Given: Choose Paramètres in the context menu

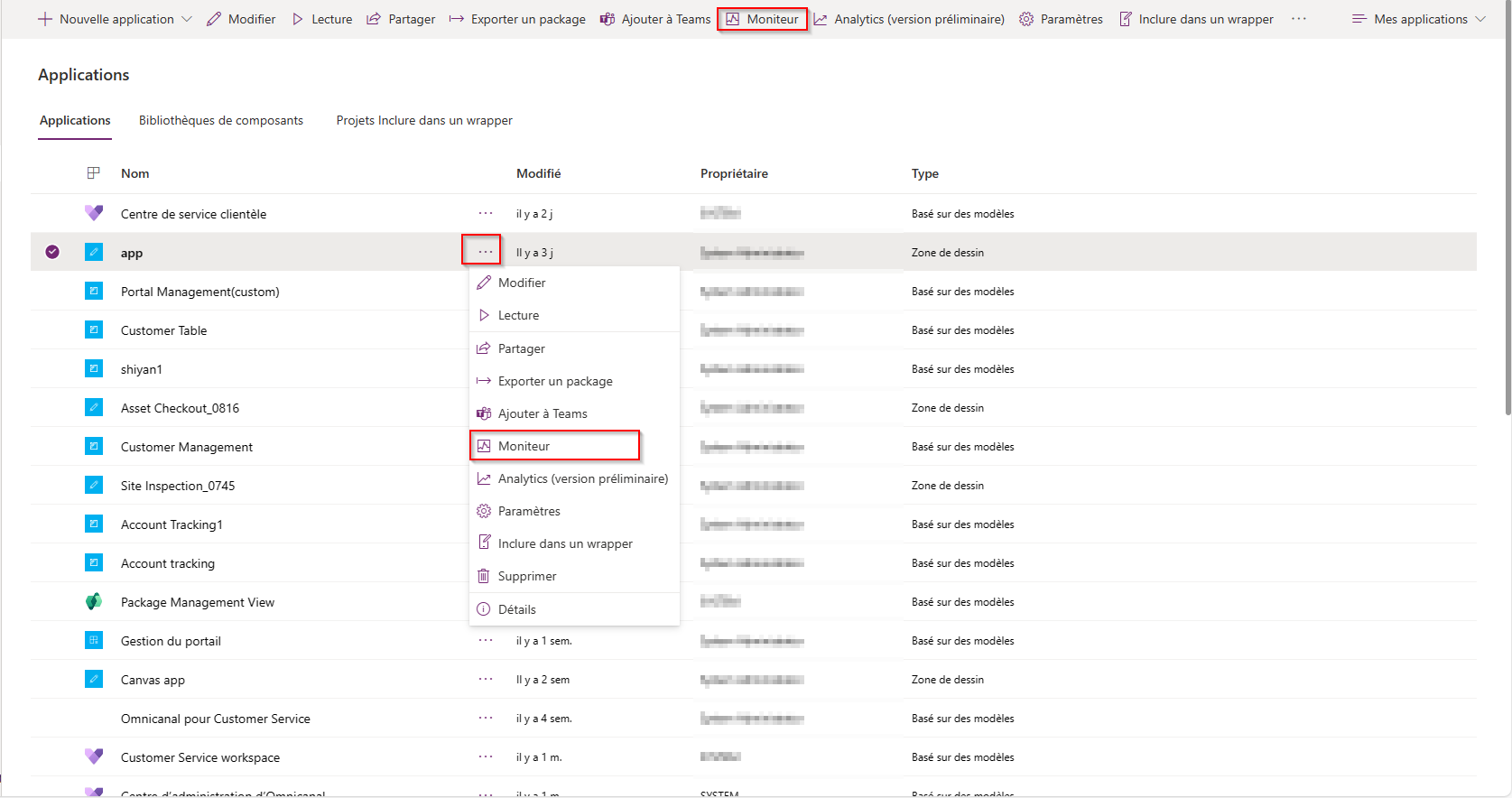Looking at the screenshot, I should (574, 511).
